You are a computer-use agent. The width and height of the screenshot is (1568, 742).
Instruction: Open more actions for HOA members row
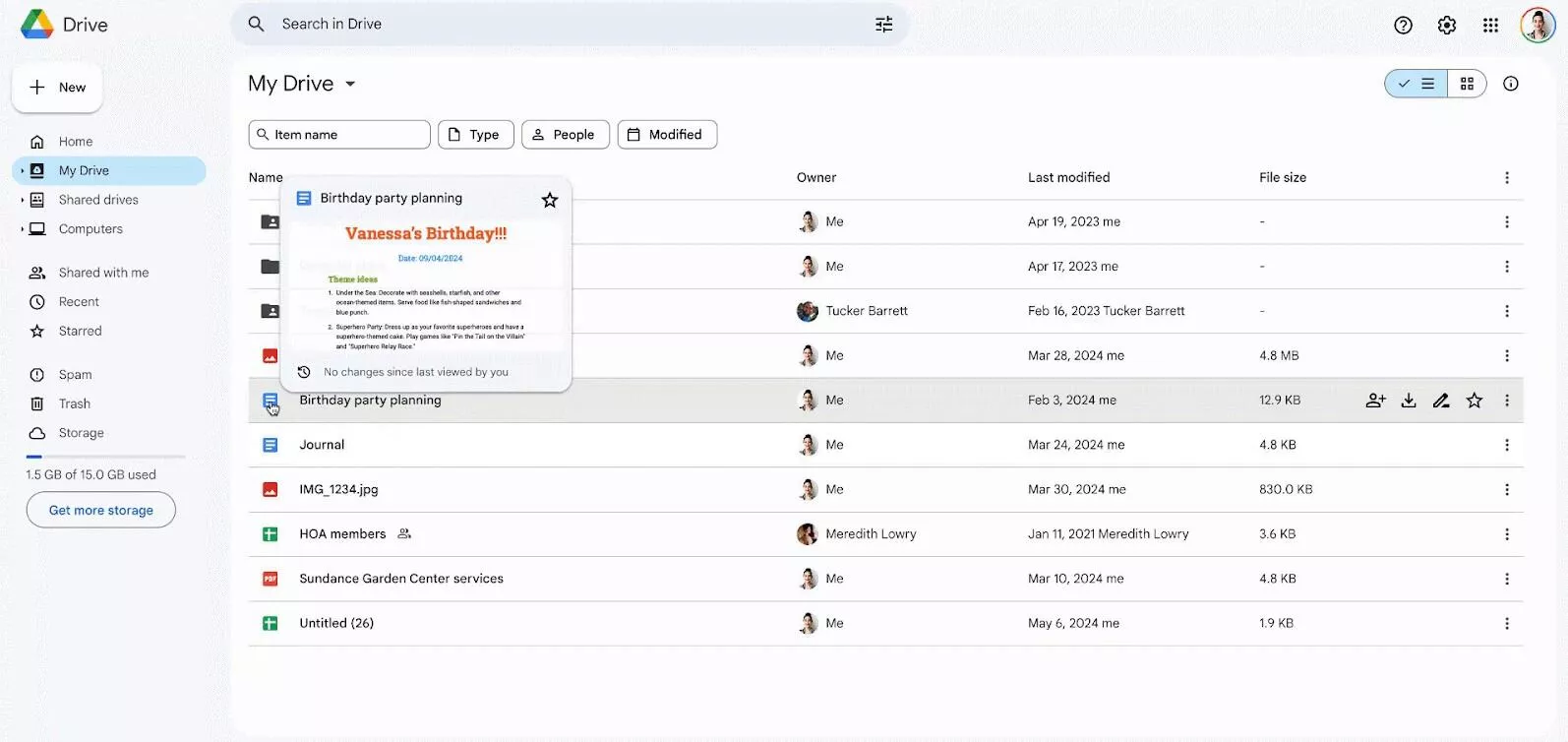pyautogui.click(x=1506, y=534)
